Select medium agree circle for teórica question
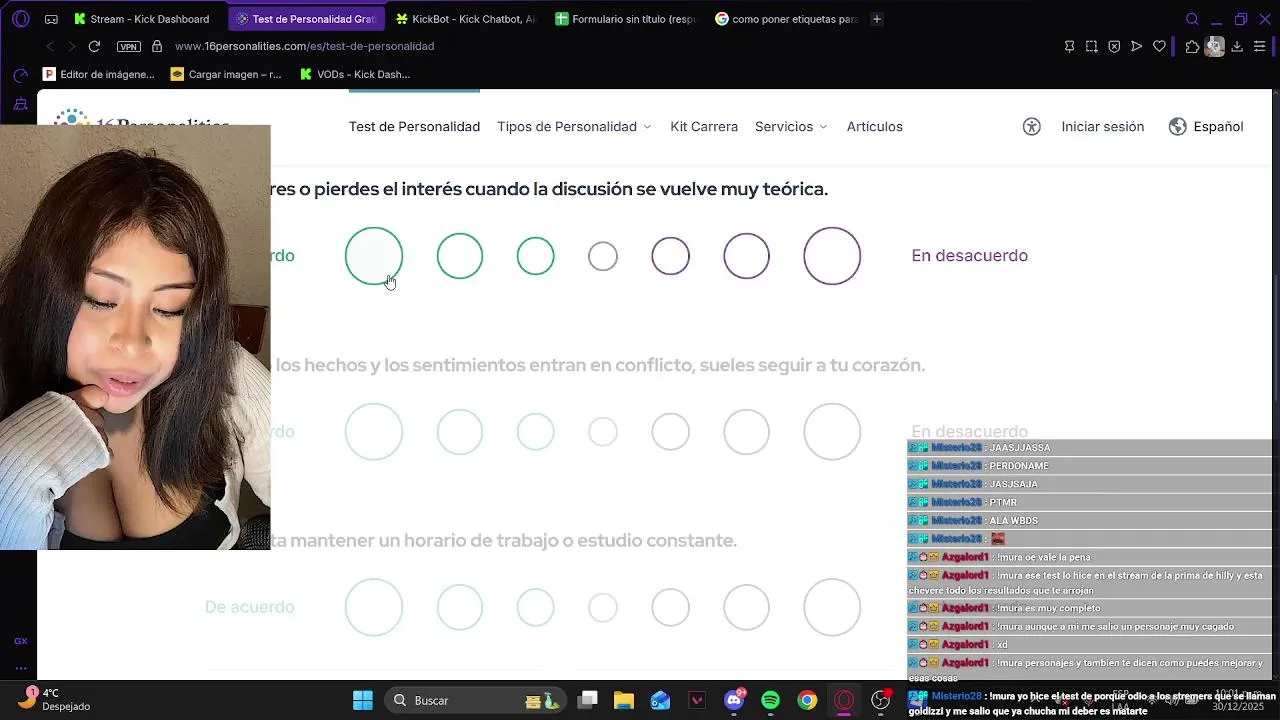The width and height of the screenshot is (1280, 720). [460, 256]
